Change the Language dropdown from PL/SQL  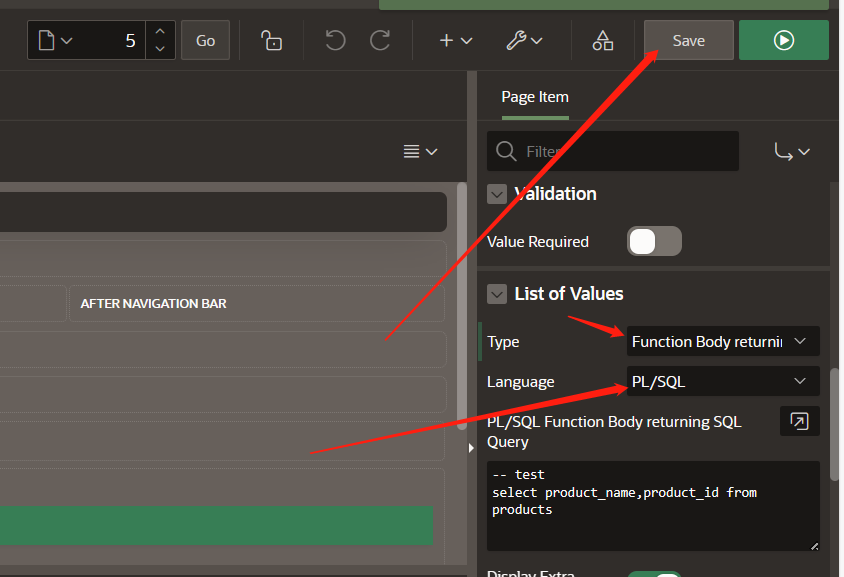point(722,381)
